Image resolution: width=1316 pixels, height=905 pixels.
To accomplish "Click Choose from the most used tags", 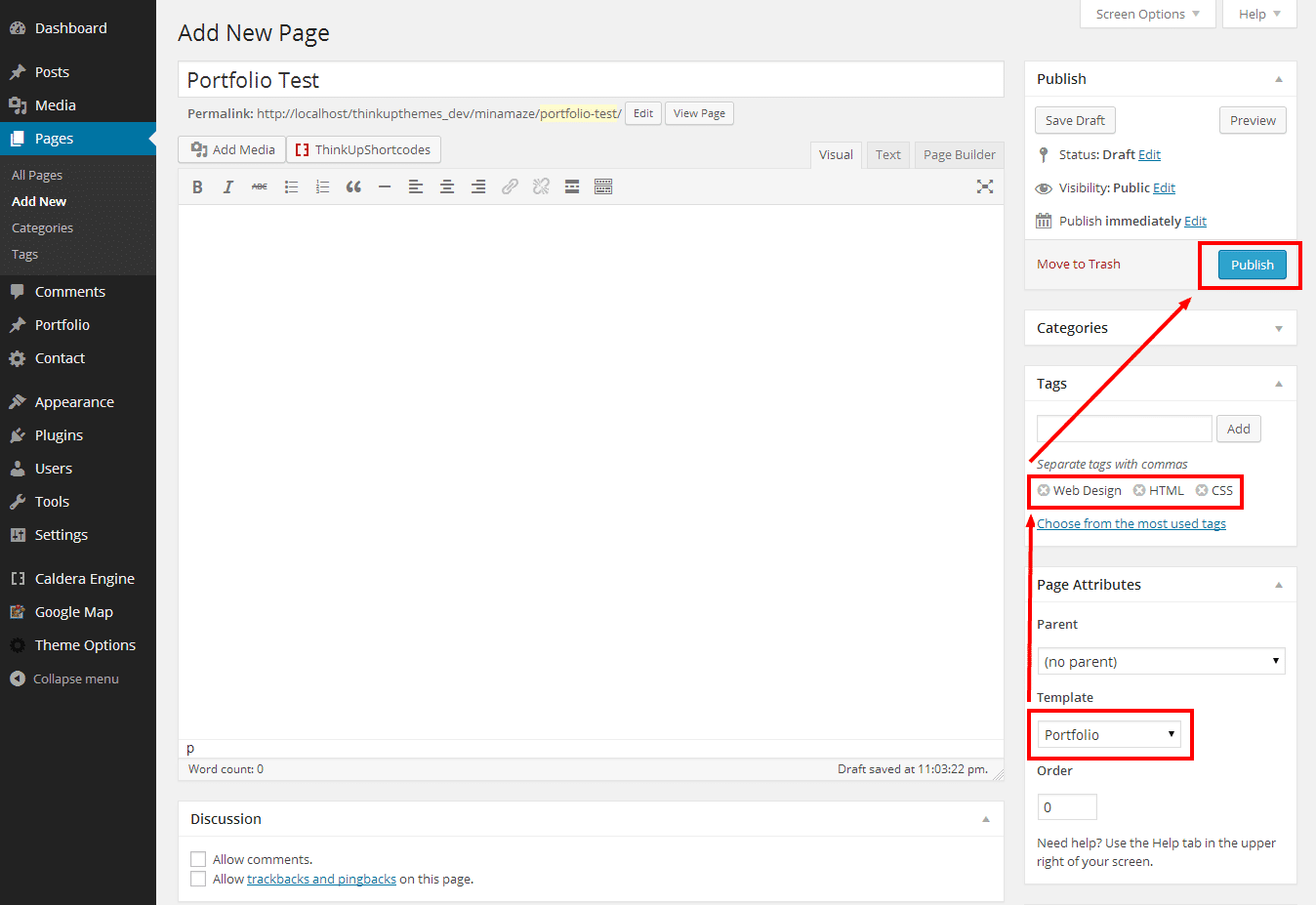I will 1131,524.
